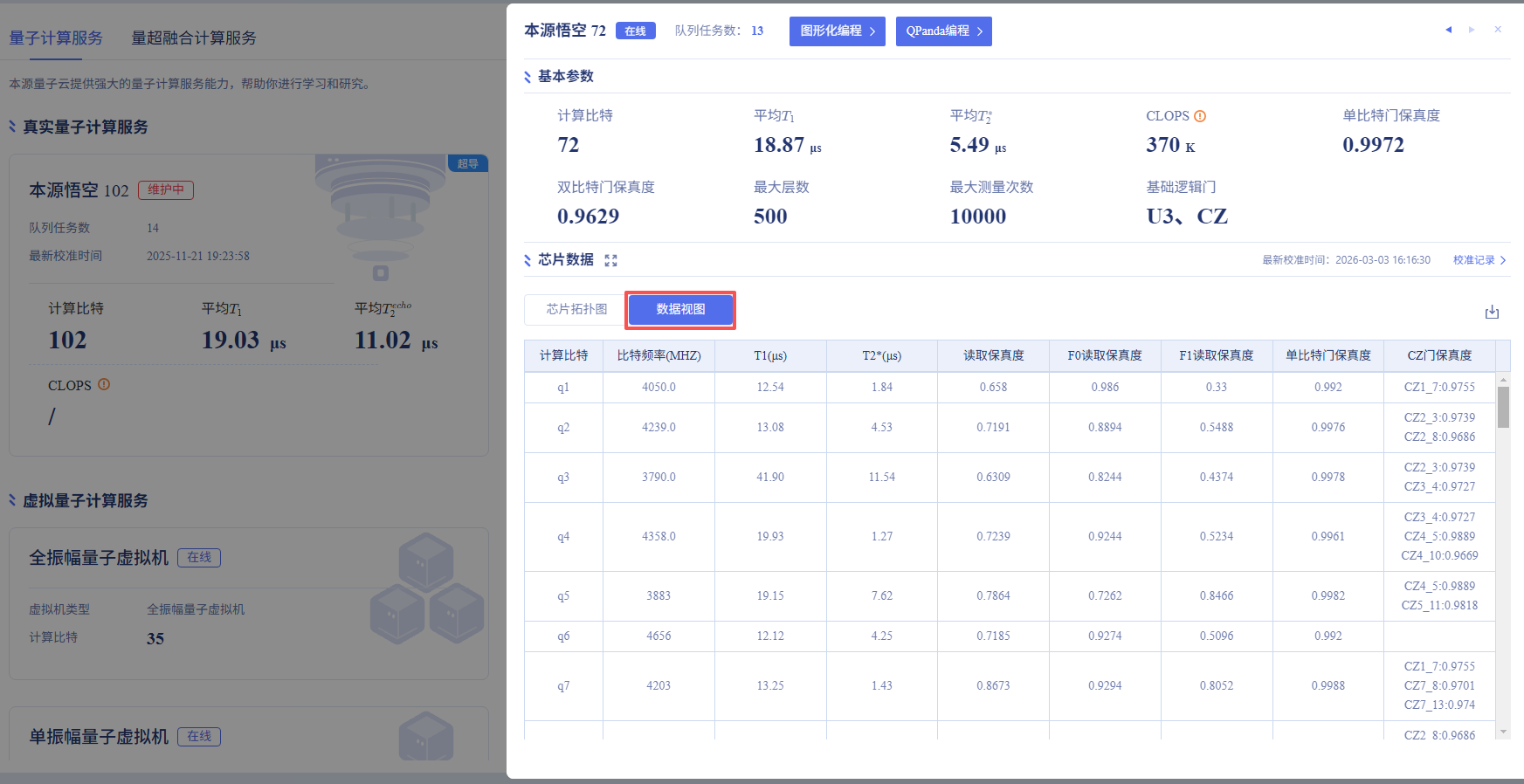This screenshot has height=784, width=1524.
Task: Select the 数据视图 toggle
Action: click(680, 309)
